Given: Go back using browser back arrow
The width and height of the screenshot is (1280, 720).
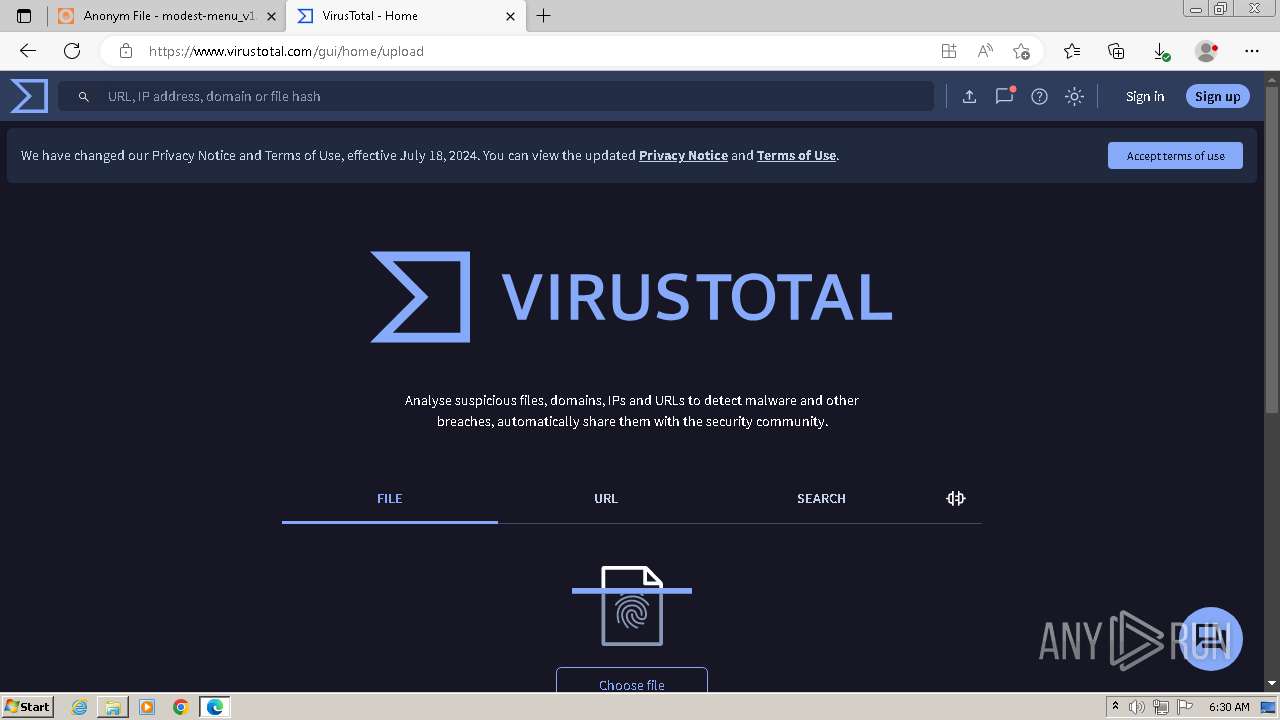Looking at the screenshot, I should [27, 51].
